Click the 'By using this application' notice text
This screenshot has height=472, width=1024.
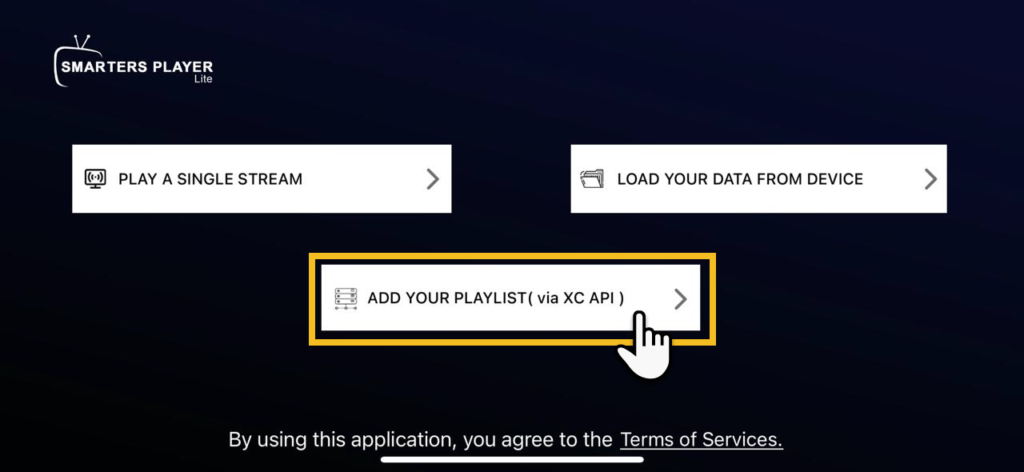point(421,439)
